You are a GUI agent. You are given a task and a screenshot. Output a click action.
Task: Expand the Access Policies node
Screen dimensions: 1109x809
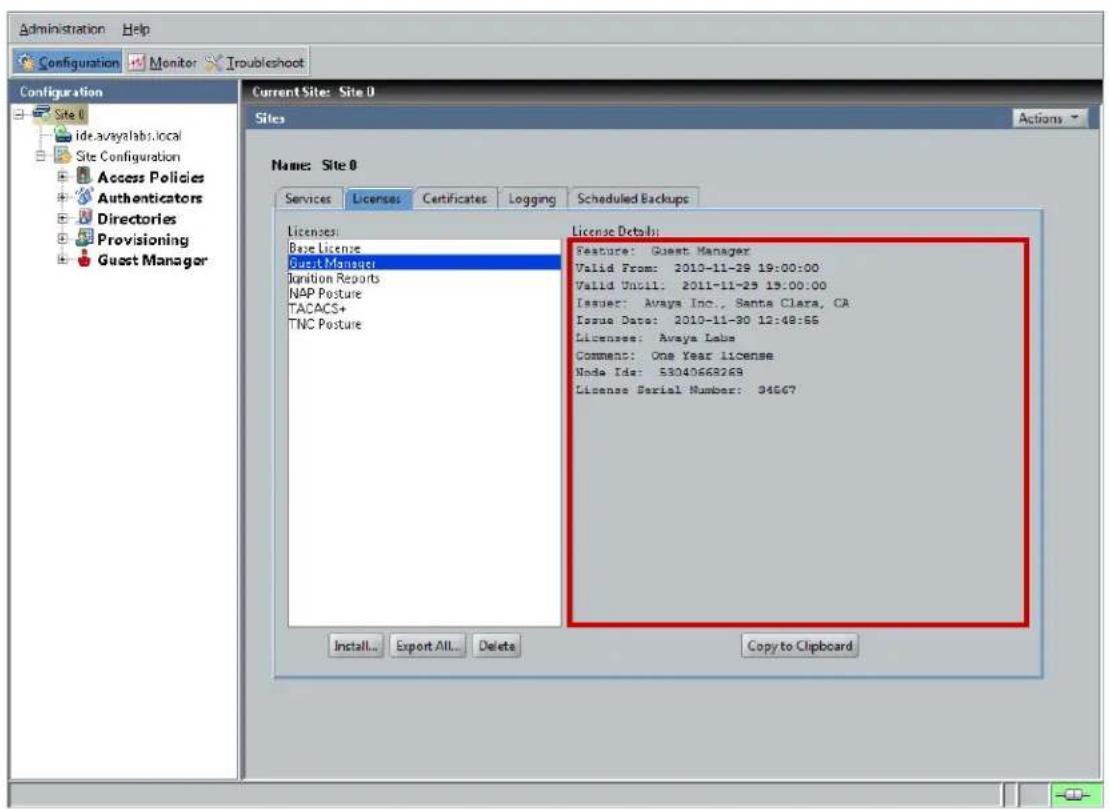[62, 177]
